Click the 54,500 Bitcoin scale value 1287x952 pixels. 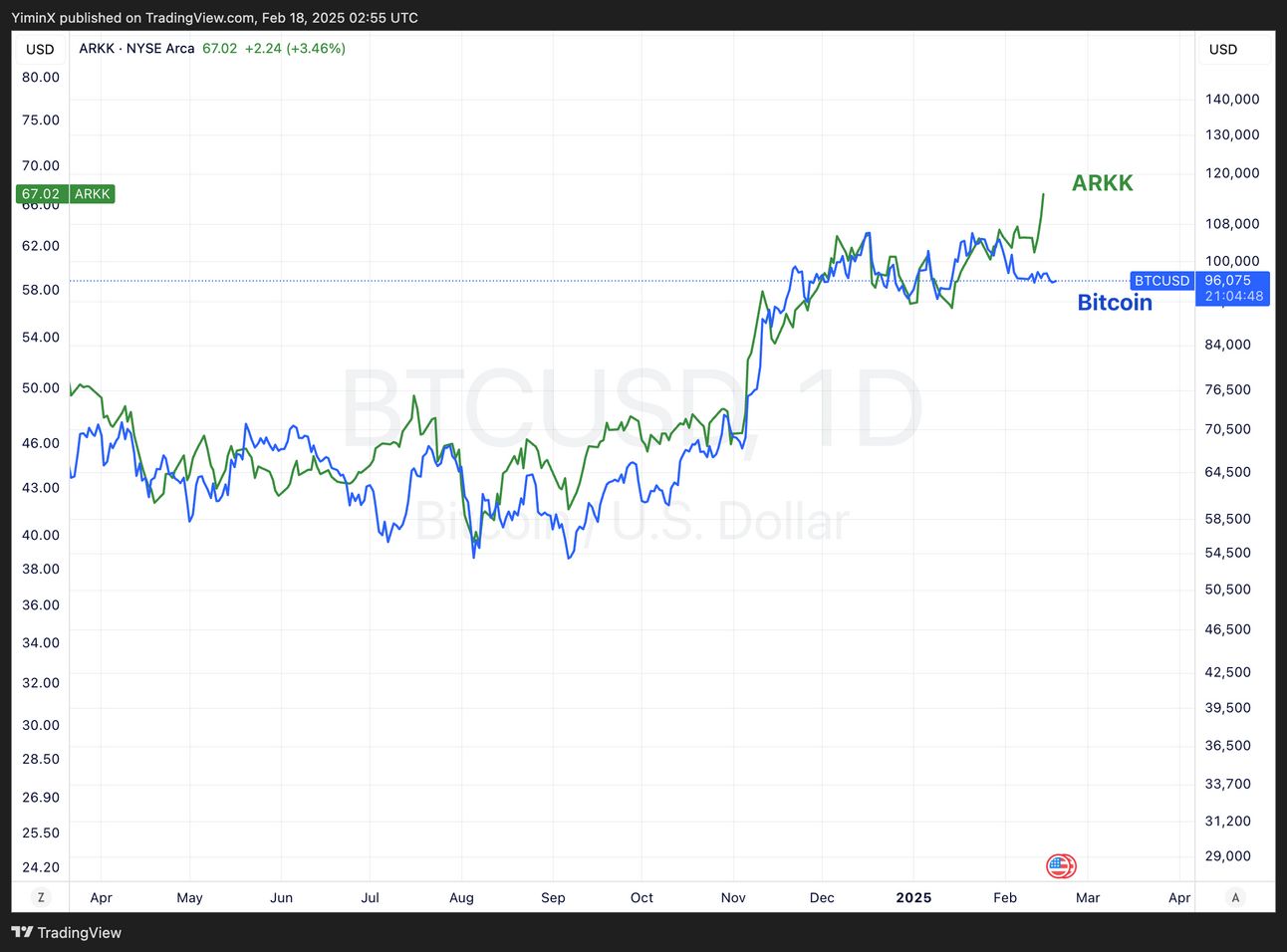[1228, 553]
